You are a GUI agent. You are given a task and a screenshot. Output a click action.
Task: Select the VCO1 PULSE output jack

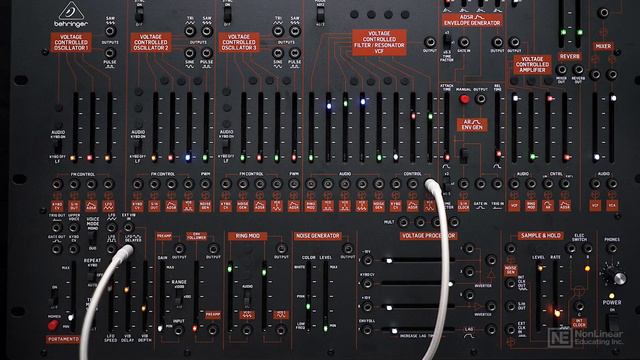point(110,53)
